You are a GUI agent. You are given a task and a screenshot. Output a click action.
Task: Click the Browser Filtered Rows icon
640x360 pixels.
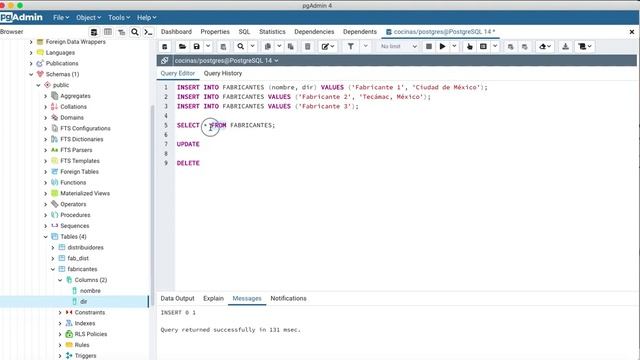[x=122, y=32]
